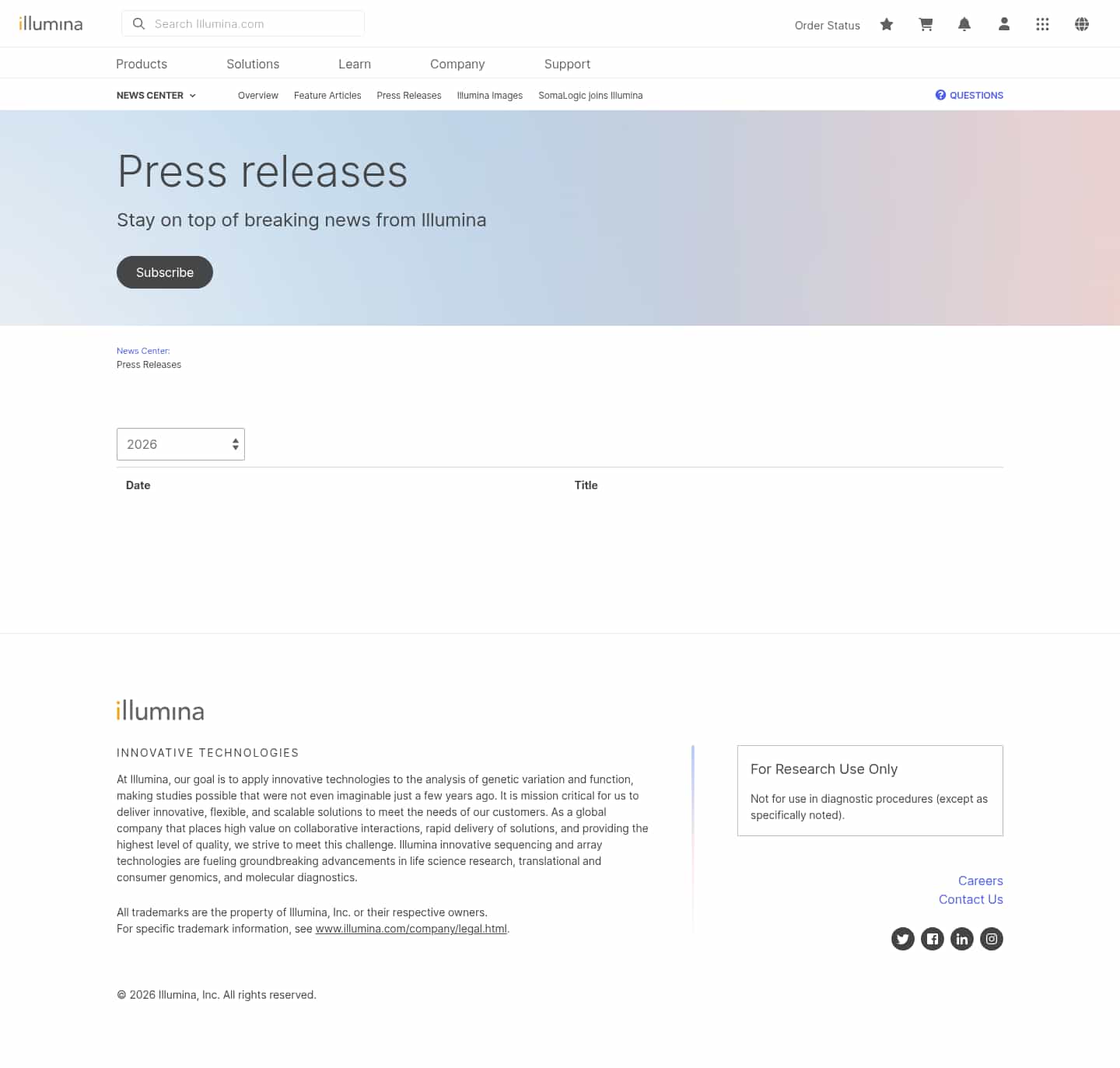1120x1068 pixels.
Task: Open the Careers link
Action: (981, 881)
